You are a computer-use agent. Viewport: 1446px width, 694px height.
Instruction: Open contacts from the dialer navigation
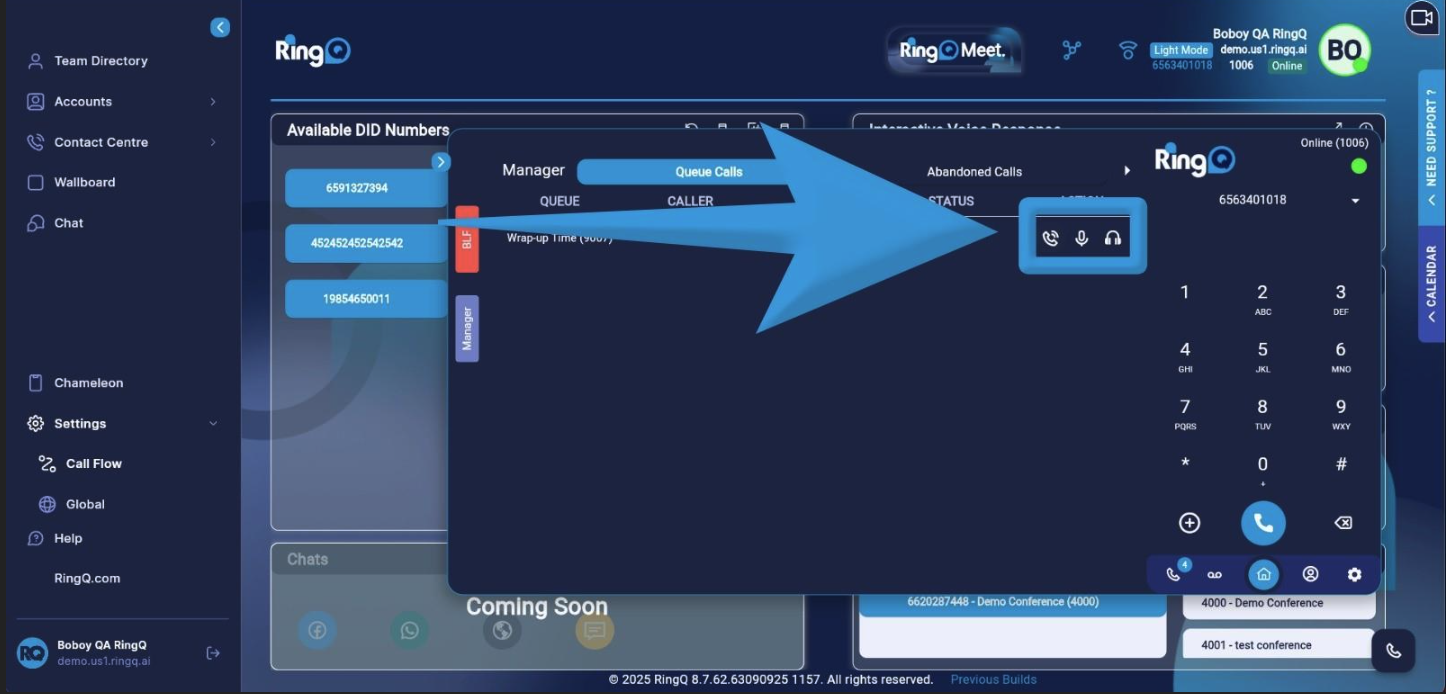1311,573
